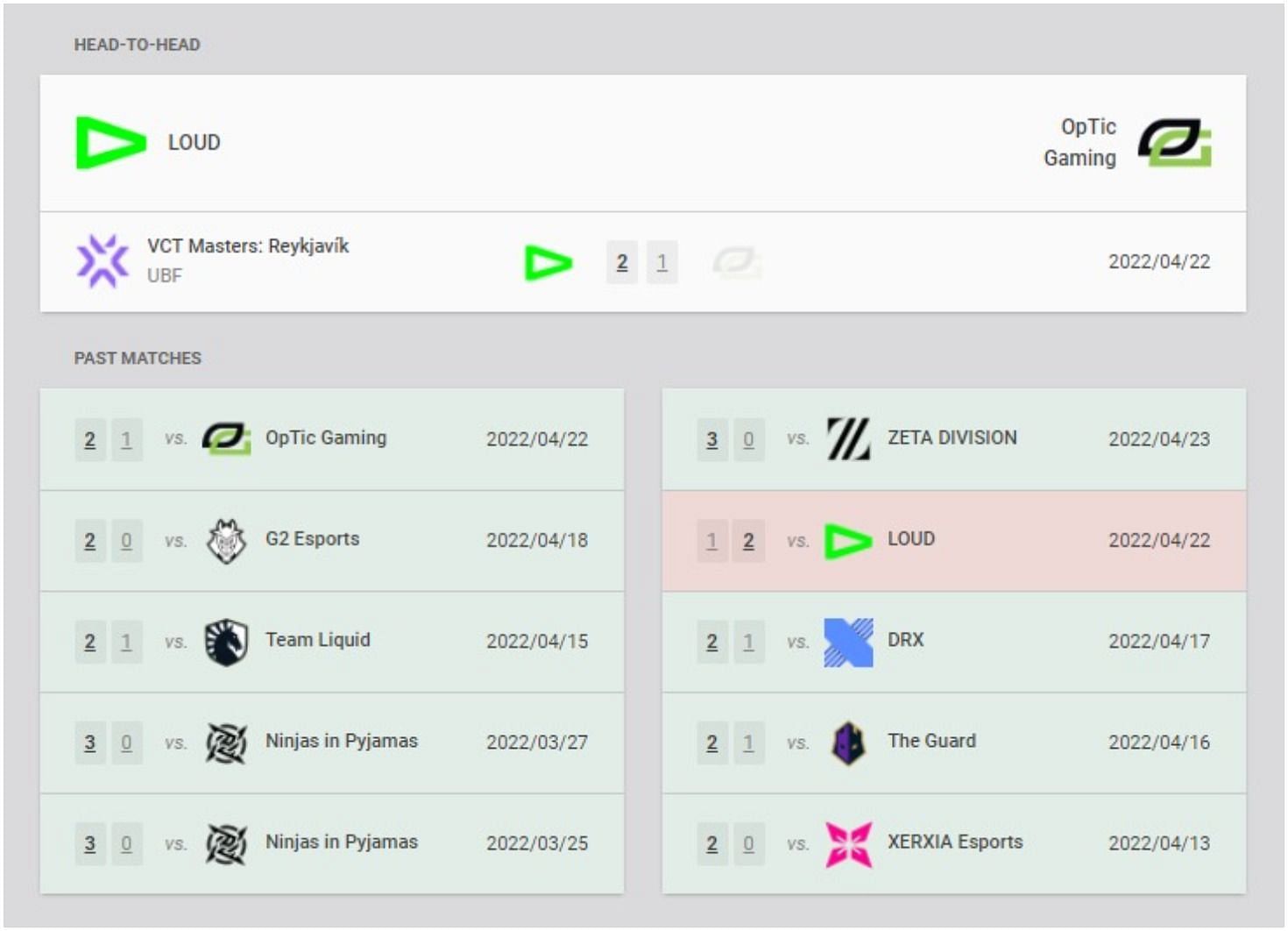Viewport: 1288px width, 931px height.
Task: Click date 2022/04/15 in Team Liquid row
Action: pyautogui.click(x=537, y=641)
